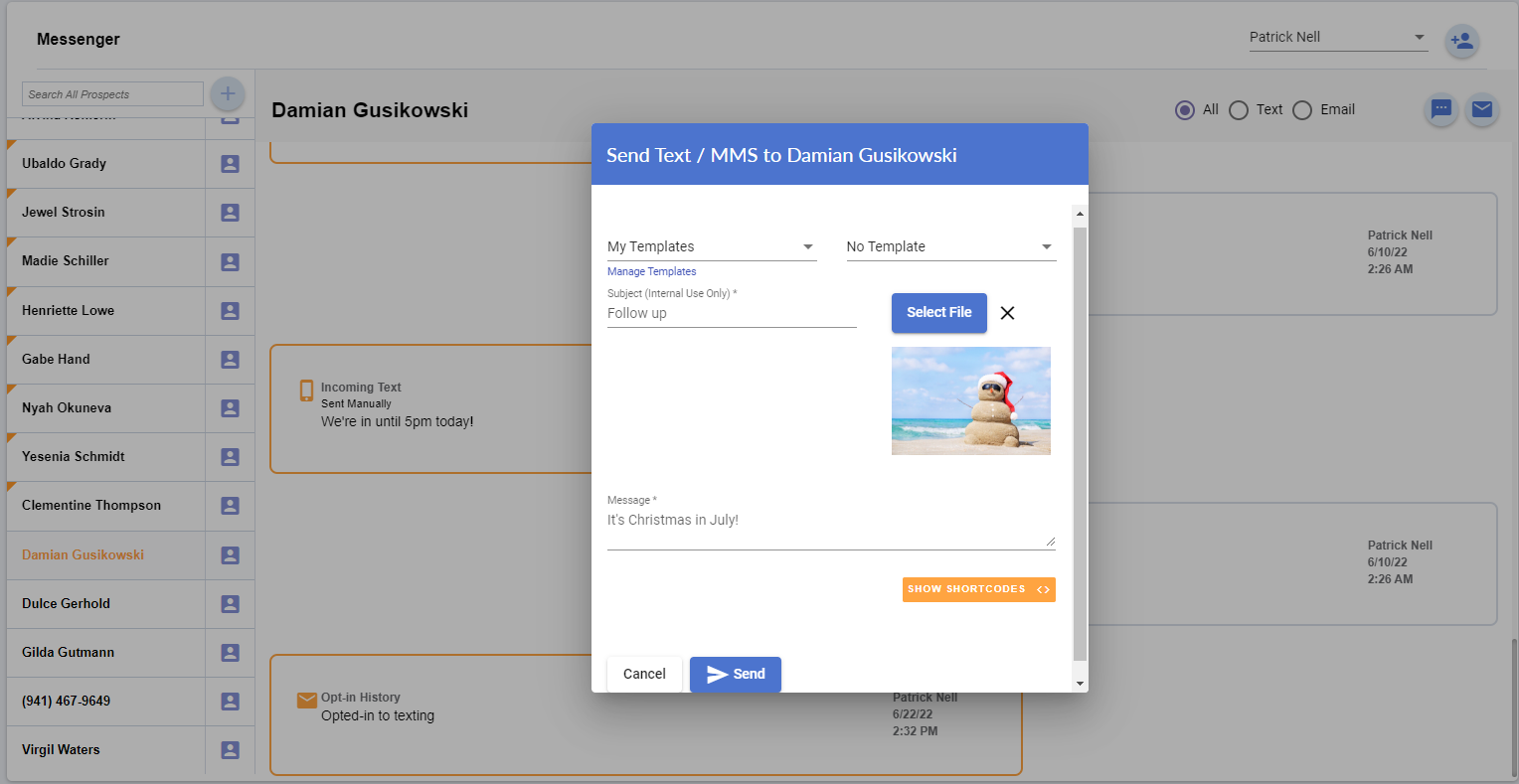Image resolution: width=1519 pixels, height=784 pixels.
Task: Click the add user icon beside Patrick Nell
Action: click(x=1461, y=42)
